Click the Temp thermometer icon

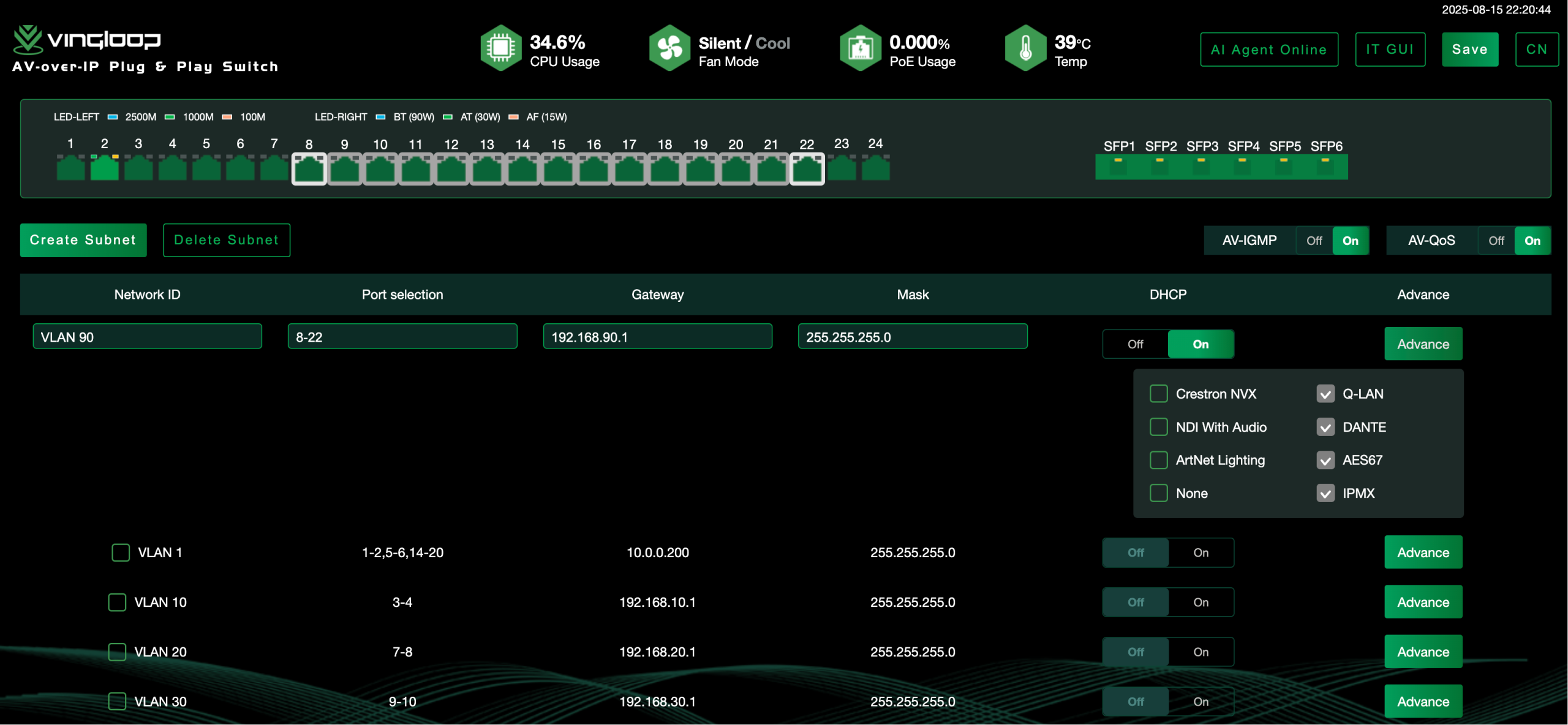point(1025,48)
